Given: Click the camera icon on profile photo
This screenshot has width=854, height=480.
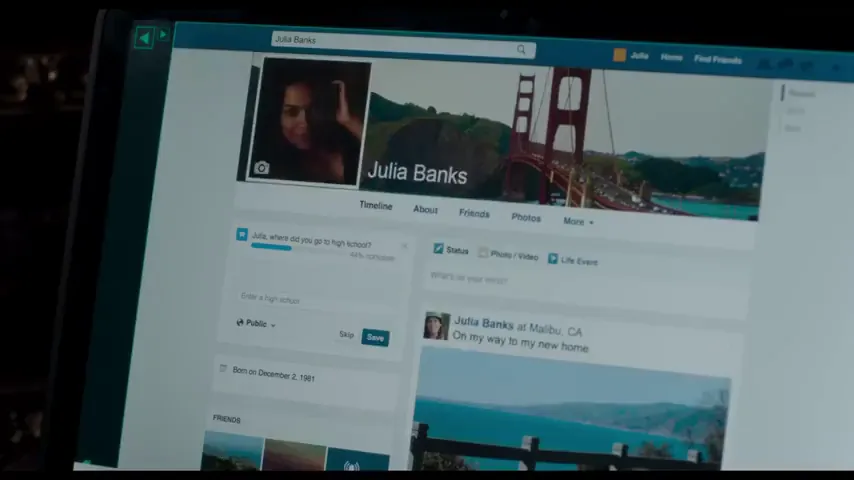Looking at the screenshot, I should tap(261, 167).
